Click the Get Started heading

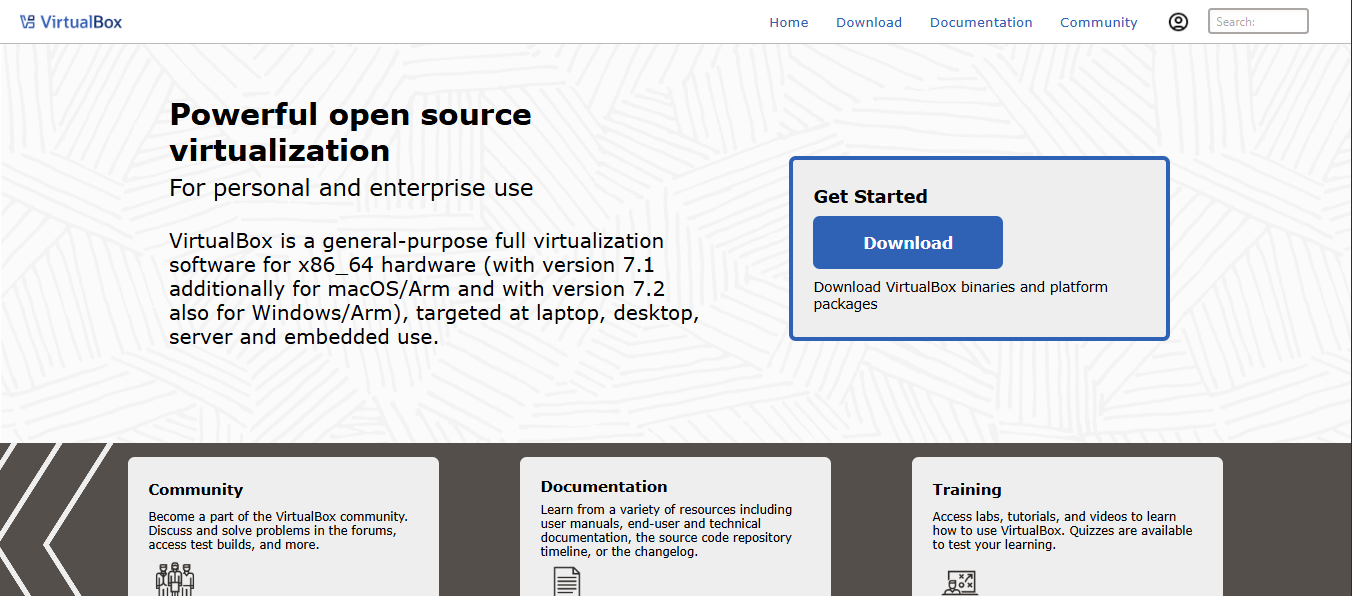(x=870, y=197)
